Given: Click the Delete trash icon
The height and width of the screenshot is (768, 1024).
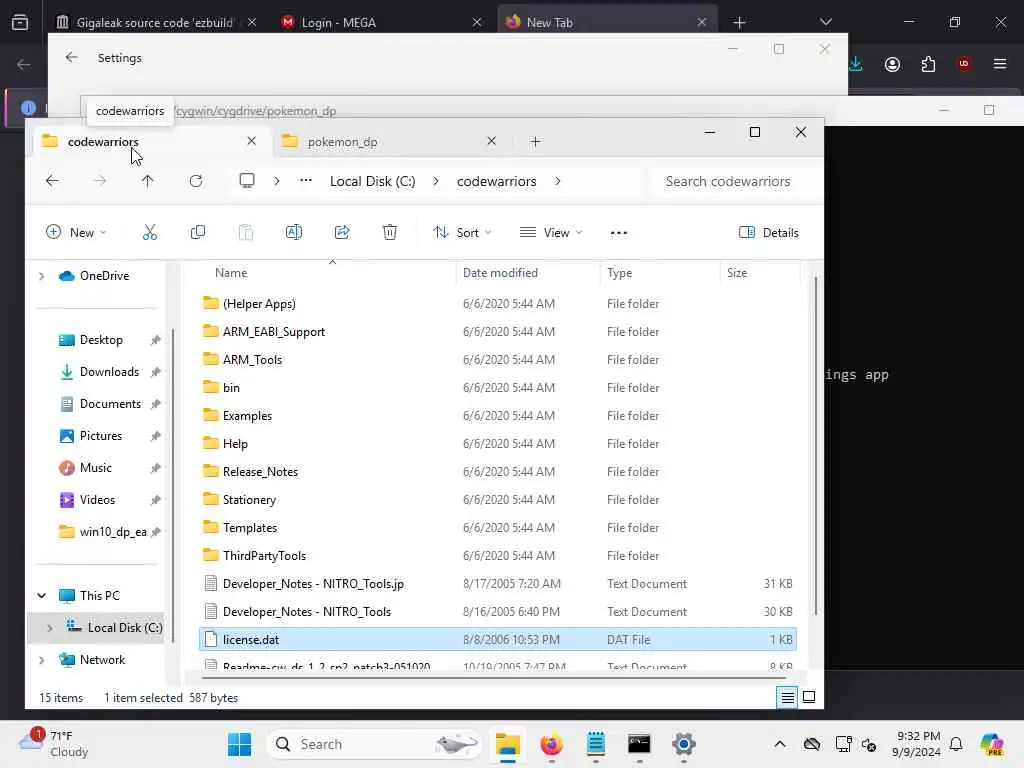Looking at the screenshot, I should pos(390,232).
